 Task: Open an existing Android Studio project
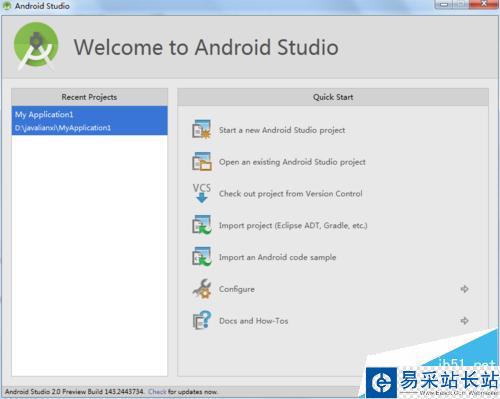(292, 162)
